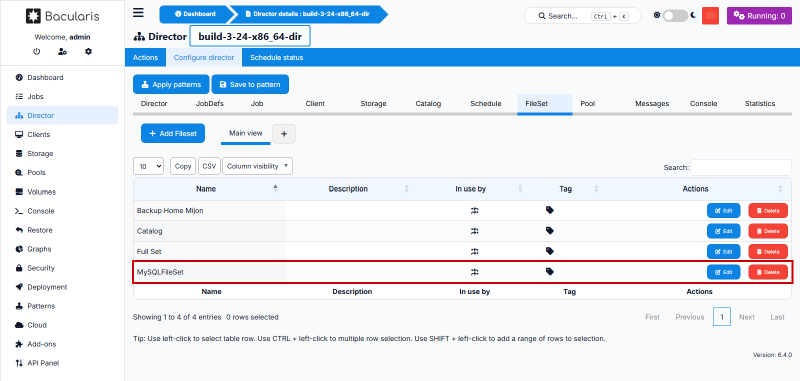
Task: Edit the Backup Home Mijon fileset
Action: click(x=723, y=210)
